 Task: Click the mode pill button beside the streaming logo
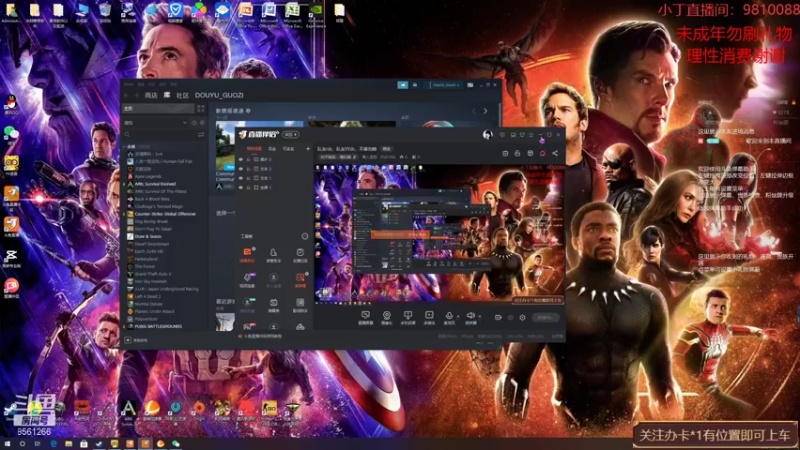tap(291, 135)
